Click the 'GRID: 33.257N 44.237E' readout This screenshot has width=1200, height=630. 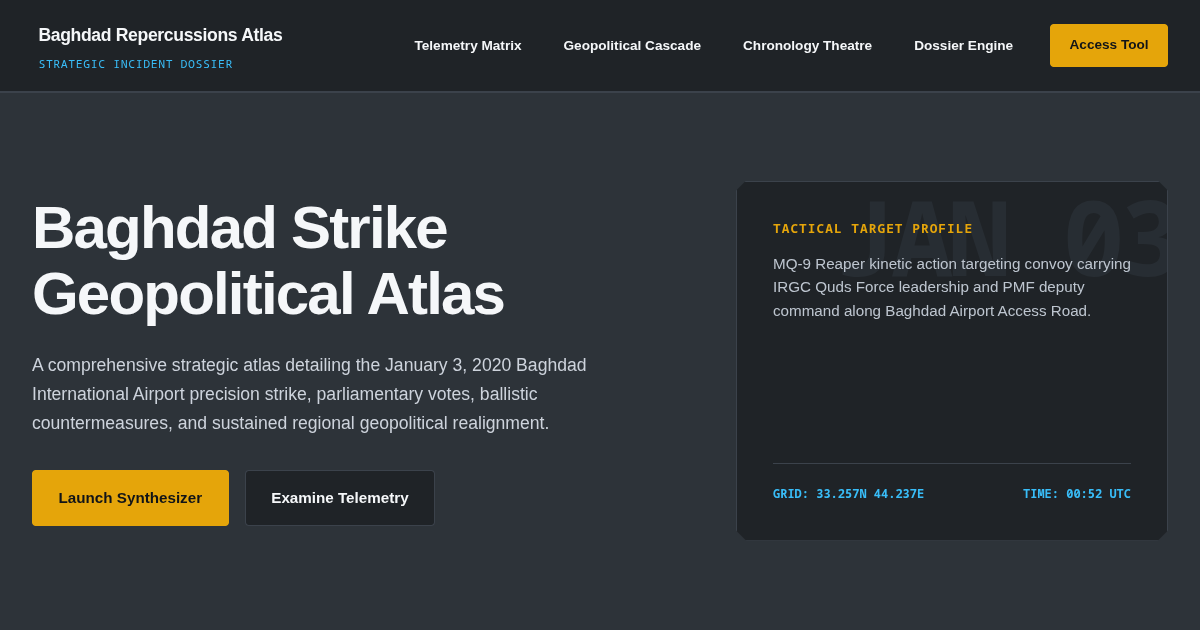(848, 494)
